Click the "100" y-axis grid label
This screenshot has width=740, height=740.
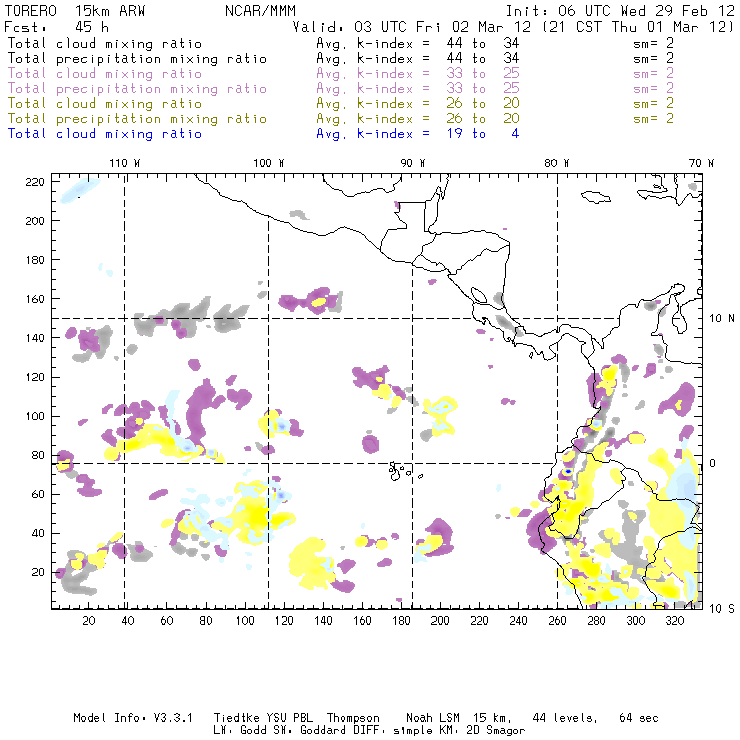[35, 416]
